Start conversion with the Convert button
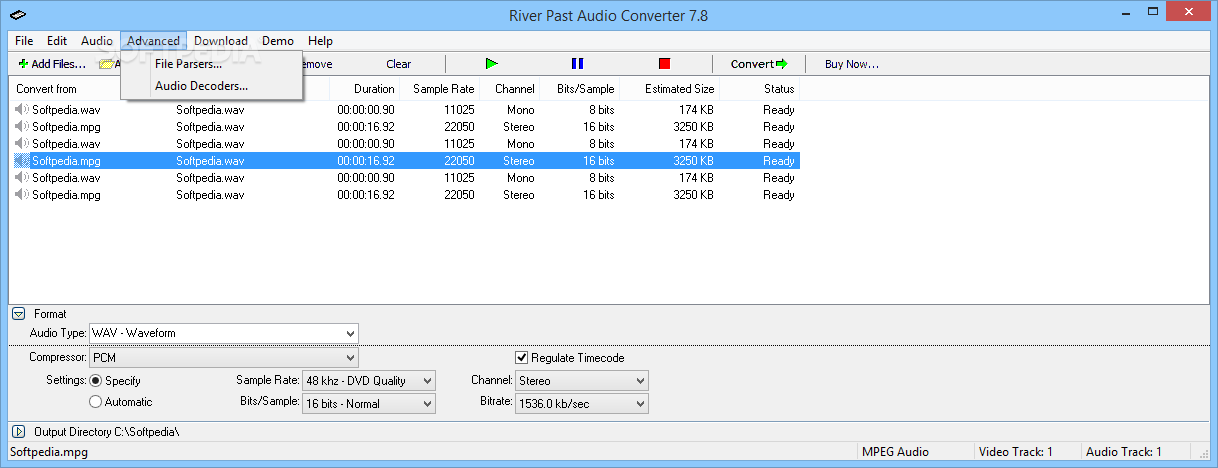The height and width of the screenshot is (468, 1218). pos(759,64)
